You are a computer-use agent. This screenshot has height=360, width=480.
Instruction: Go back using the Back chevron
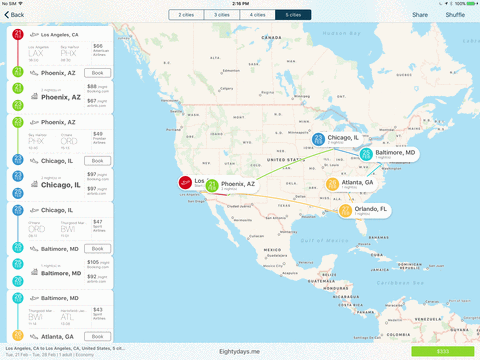point(14,15)
